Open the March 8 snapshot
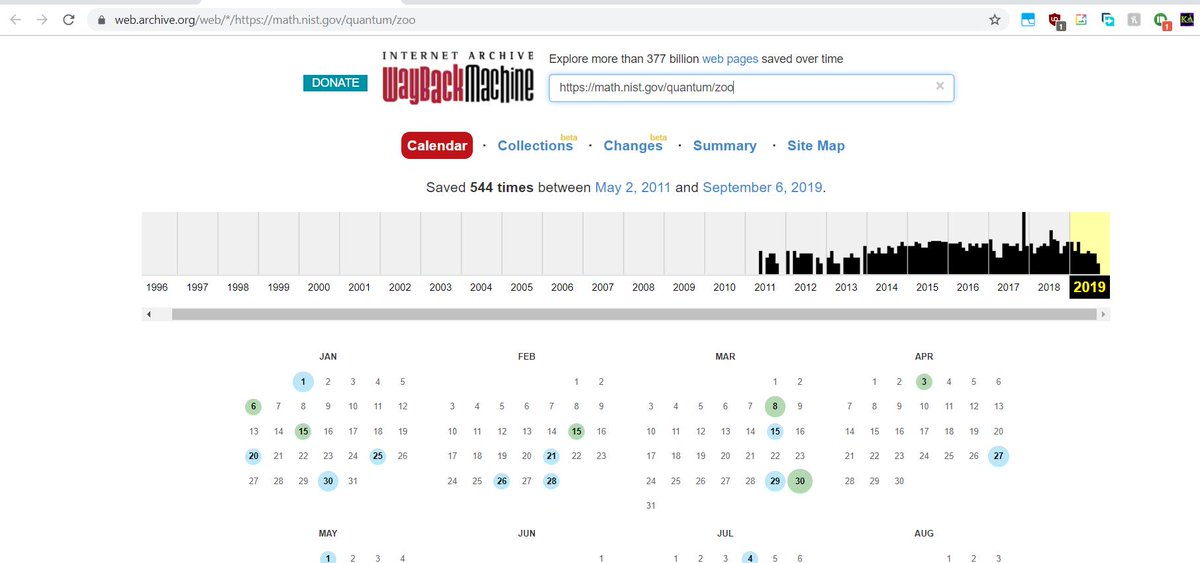This screenshot has width=1200, height=563. (775, 406)
